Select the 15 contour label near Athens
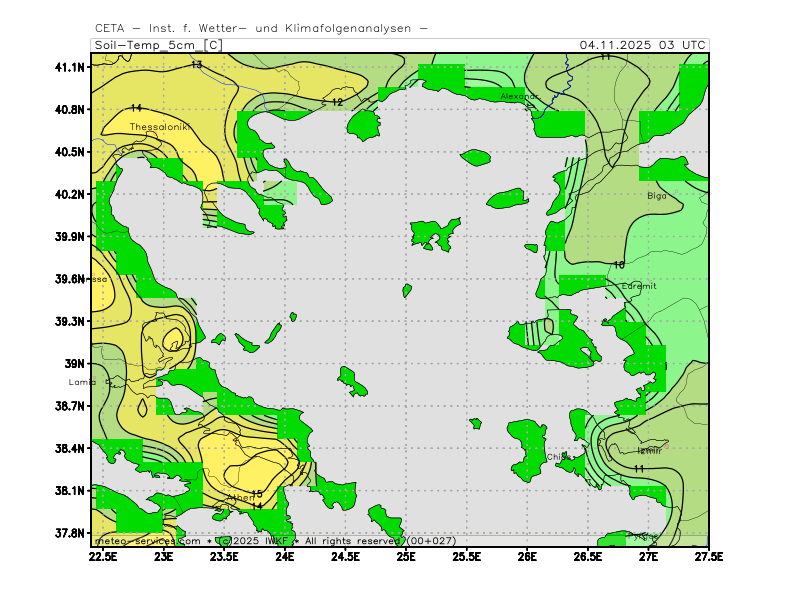This screenshot has width=800, height=600. point(257,494)
